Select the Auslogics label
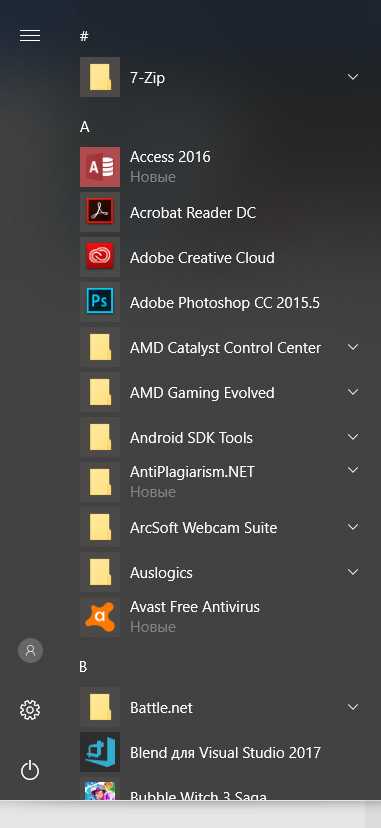Viewport: 381px width, 828px height. point(161,573)
